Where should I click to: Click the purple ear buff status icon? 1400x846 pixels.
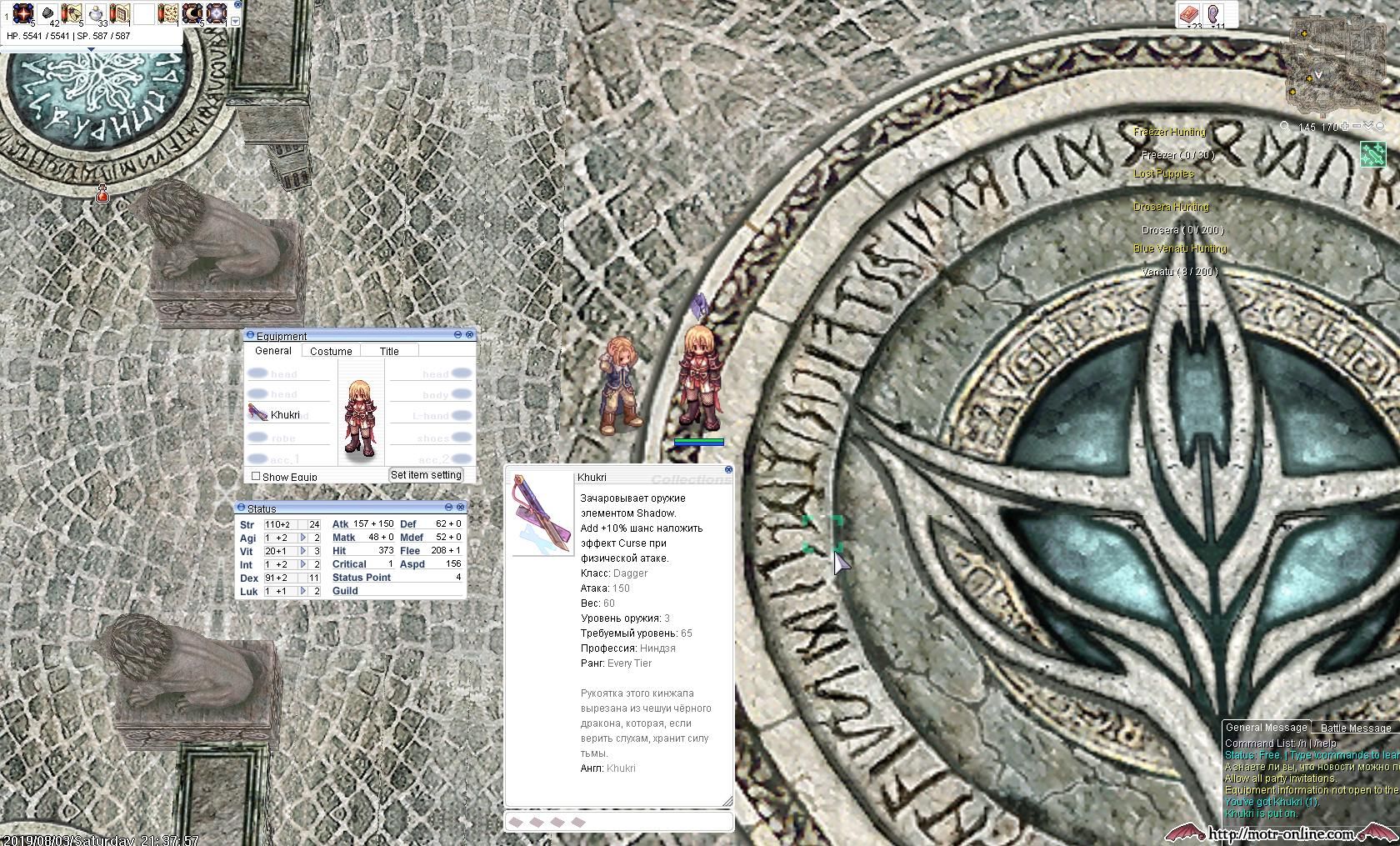[x=1213, y=13]
